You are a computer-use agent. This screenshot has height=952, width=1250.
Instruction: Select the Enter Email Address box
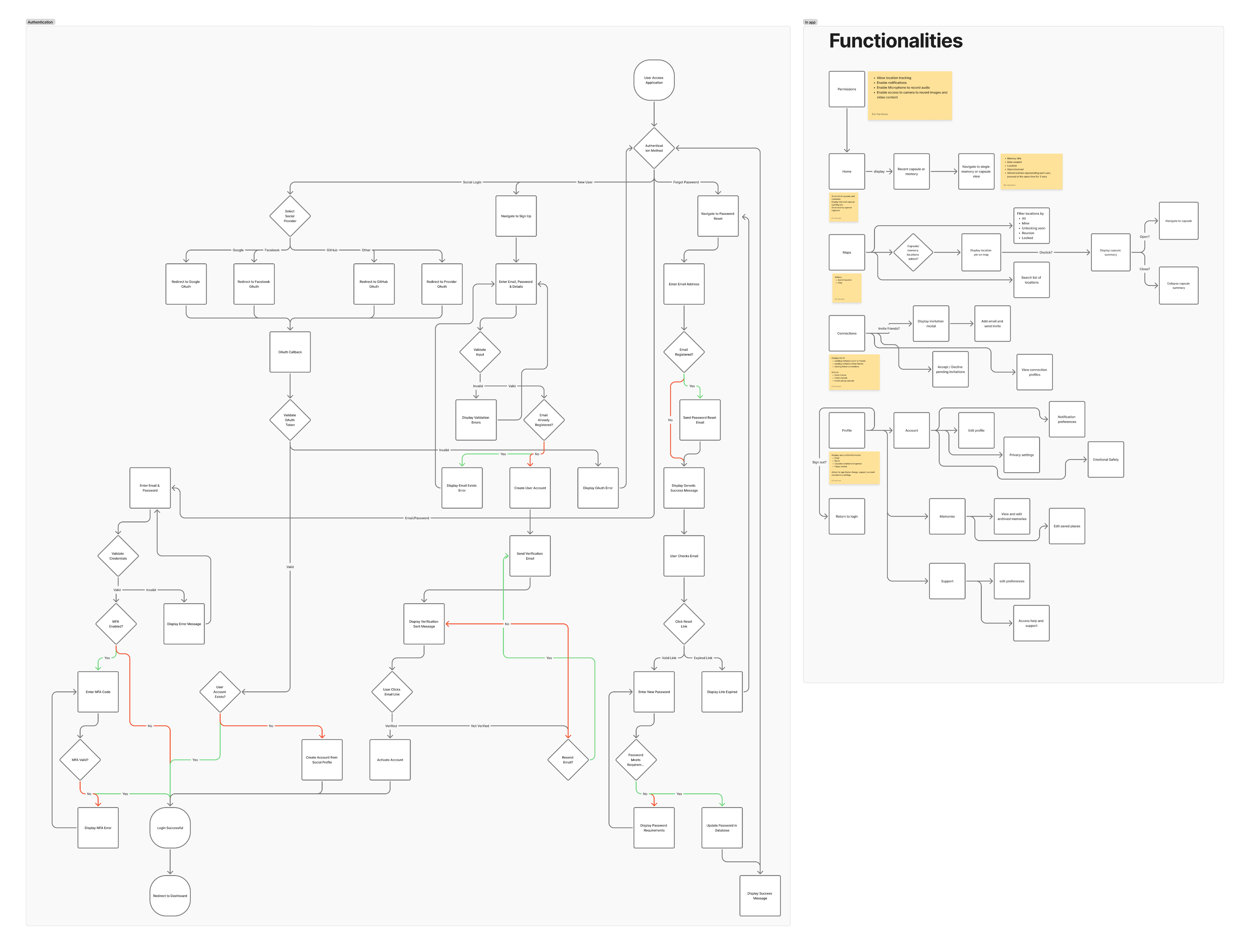[684, 284]
